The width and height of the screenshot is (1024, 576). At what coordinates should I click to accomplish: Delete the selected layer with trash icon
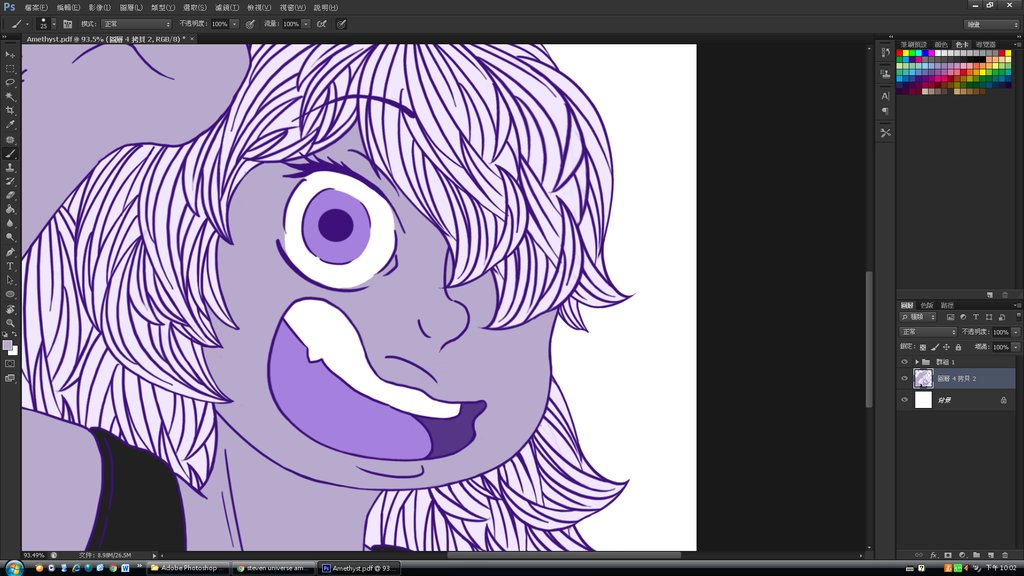(1005, 555)
